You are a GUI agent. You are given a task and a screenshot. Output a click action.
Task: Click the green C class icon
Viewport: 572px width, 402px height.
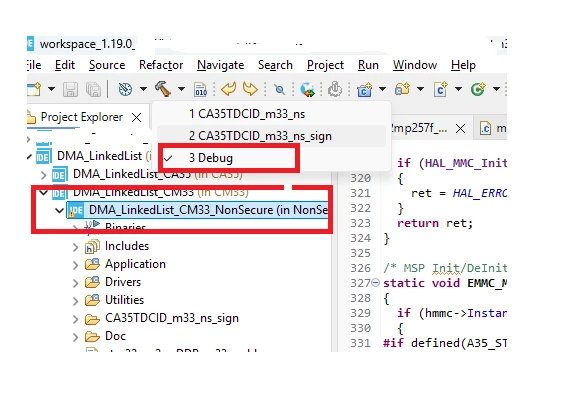478,89
